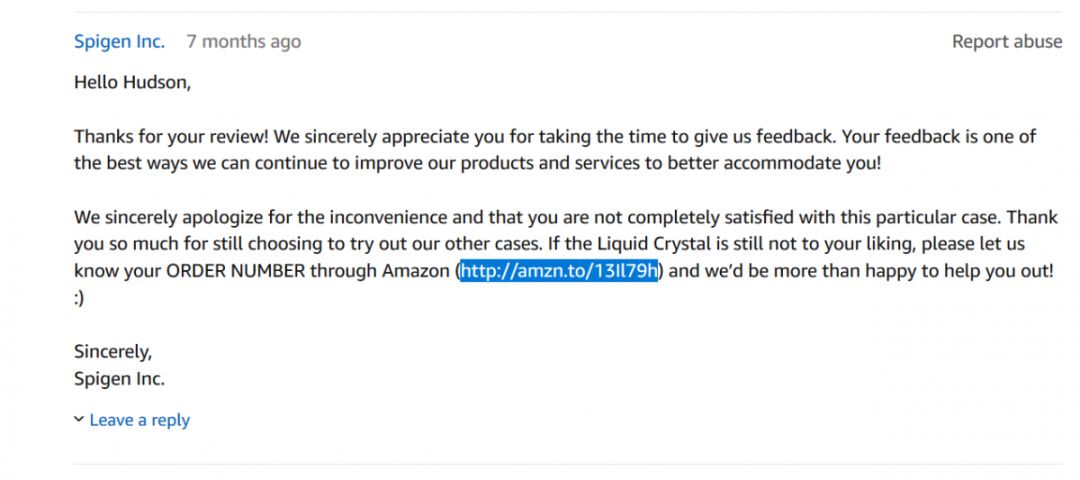The image size is (1080, 480).
Task: Expand the Leave a reply section
Action: pyautogui.click(x=139, y=420)
